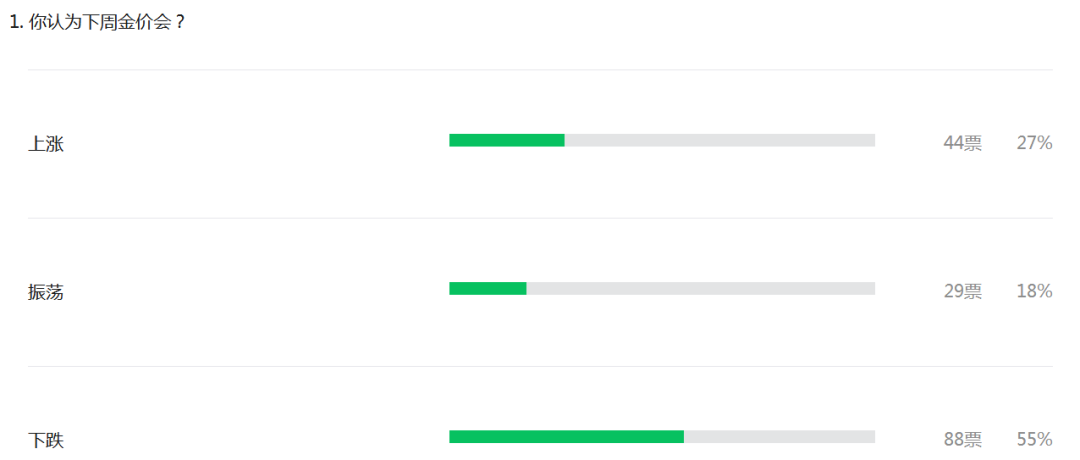Click the 44票 vote count

[963, 143]
